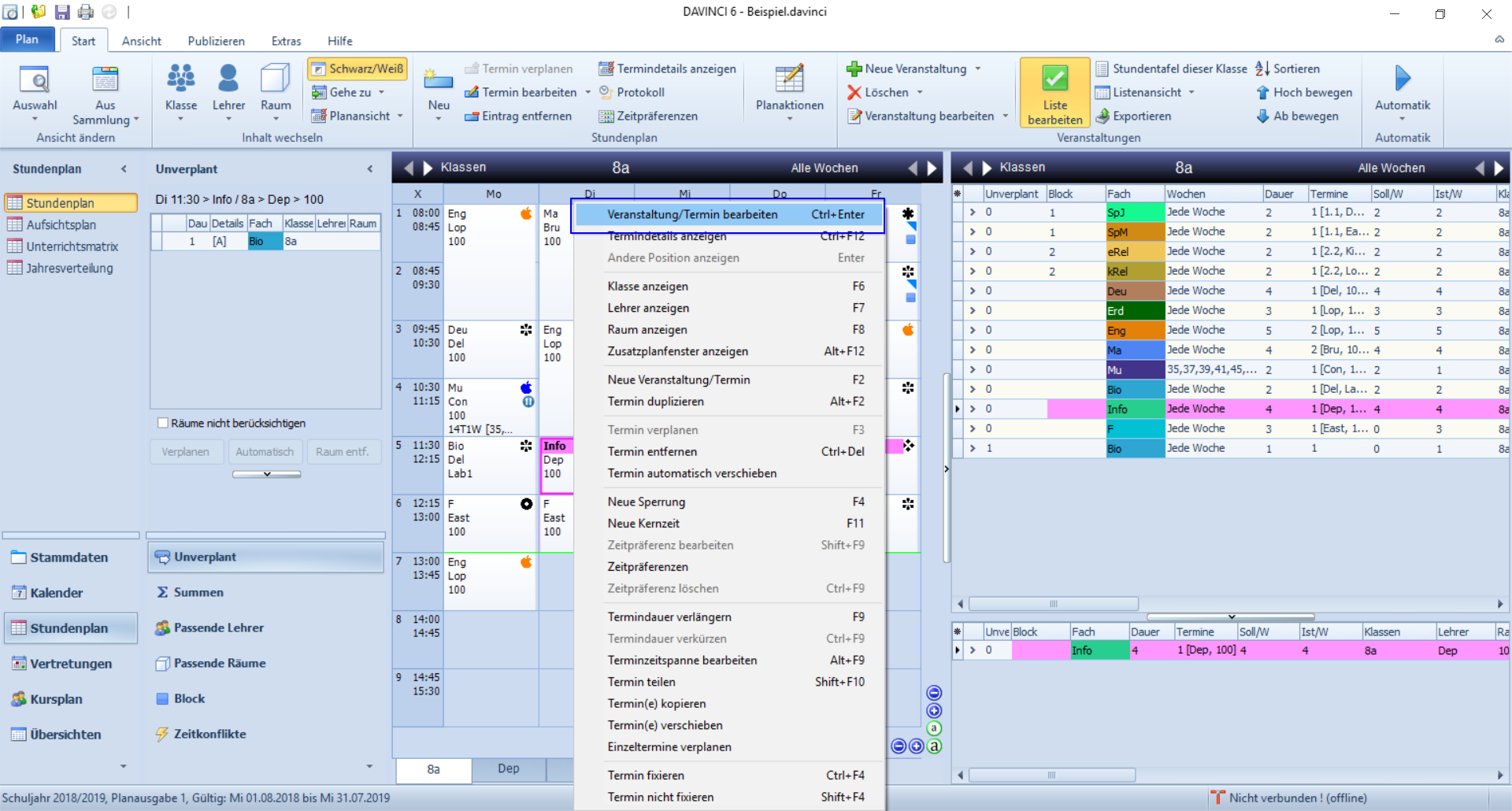The width and height of the screenshot is (1512, 811).
Task: Open Stundentafel dieser Klasse
Action: [1172, 69]
